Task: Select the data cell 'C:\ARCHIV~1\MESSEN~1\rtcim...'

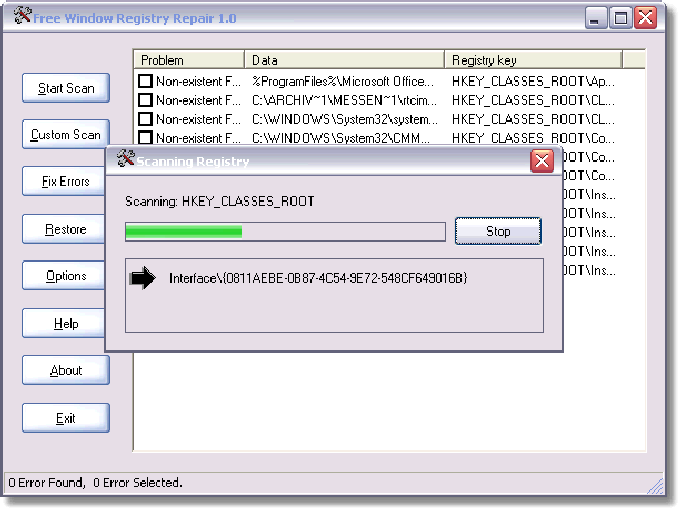Action: pos(345,100)
